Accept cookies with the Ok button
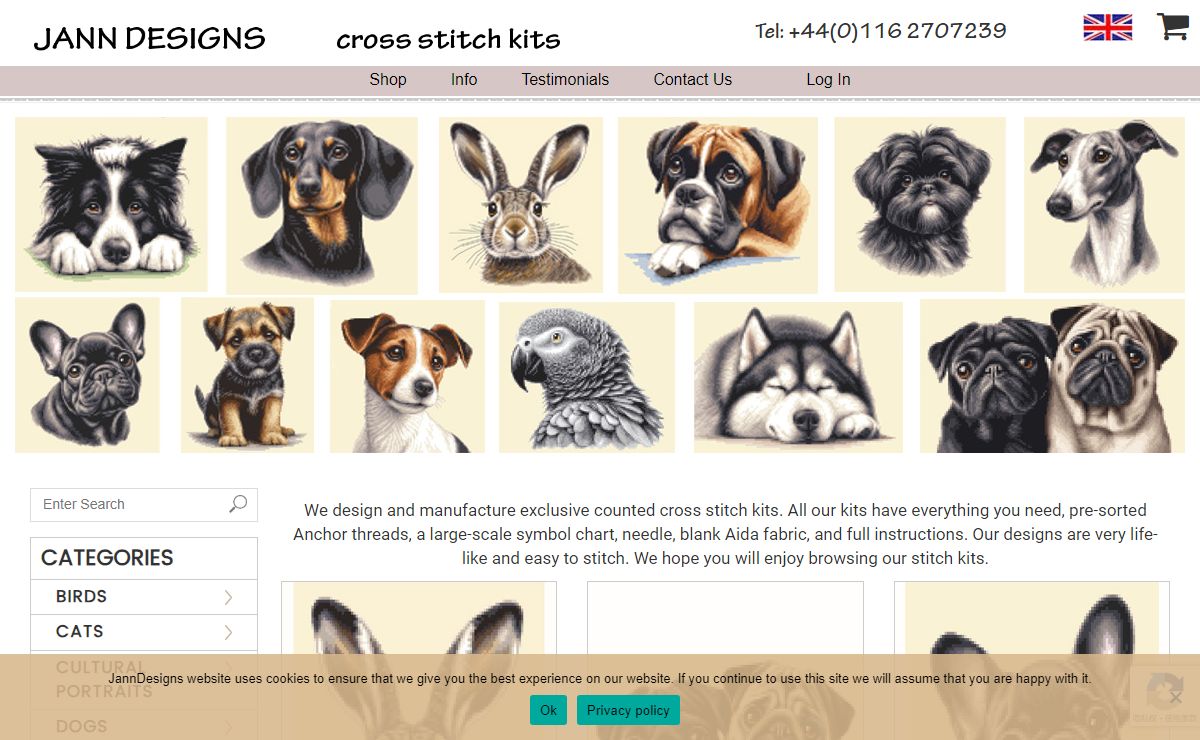The height and width of the screenshot is (740, 1200). [x=548, y=710]
